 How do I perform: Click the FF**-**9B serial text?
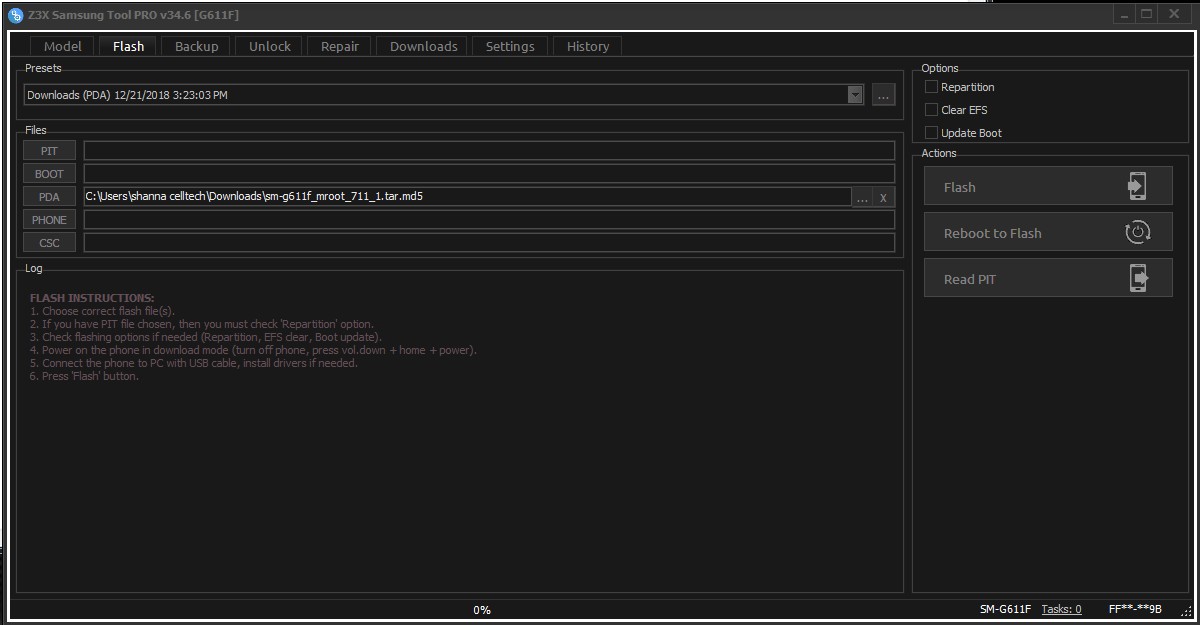pyautogui.click(x=1135, y=609)
